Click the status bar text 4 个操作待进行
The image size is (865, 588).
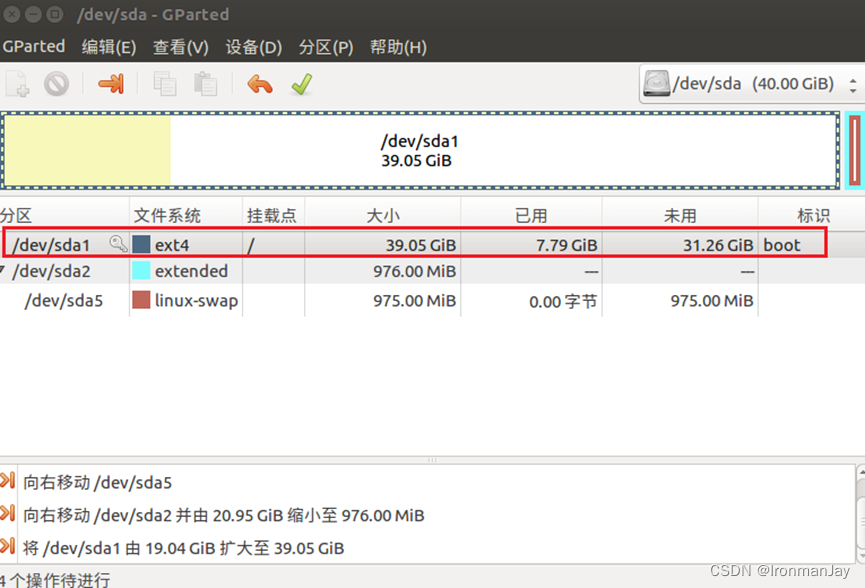(55, 580)
